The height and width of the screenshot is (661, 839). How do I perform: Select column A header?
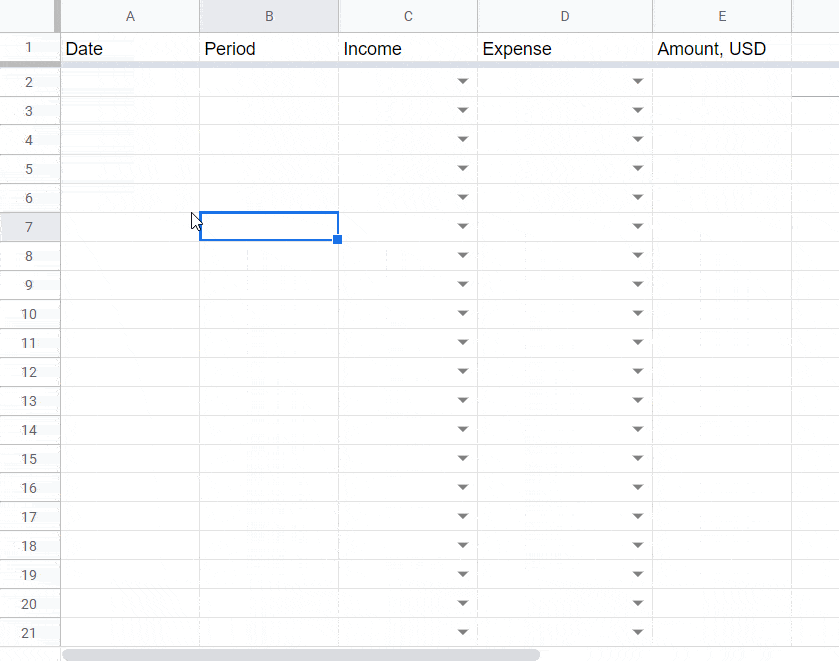(130, 16)
